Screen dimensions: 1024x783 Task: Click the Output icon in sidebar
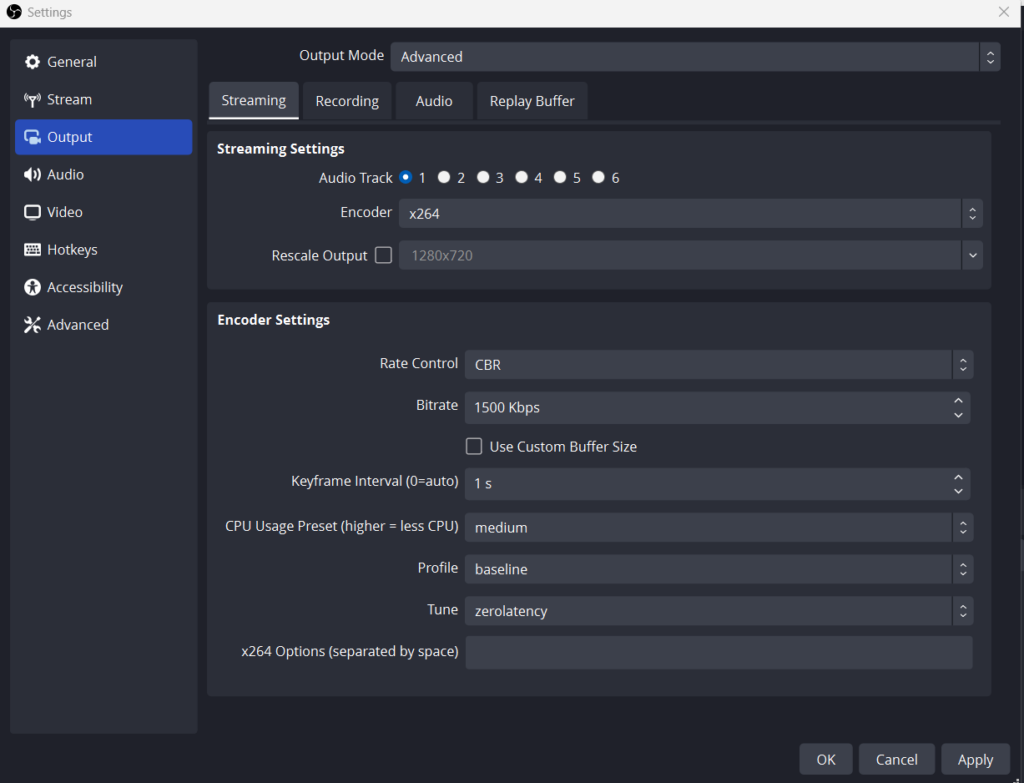(32, 137)
